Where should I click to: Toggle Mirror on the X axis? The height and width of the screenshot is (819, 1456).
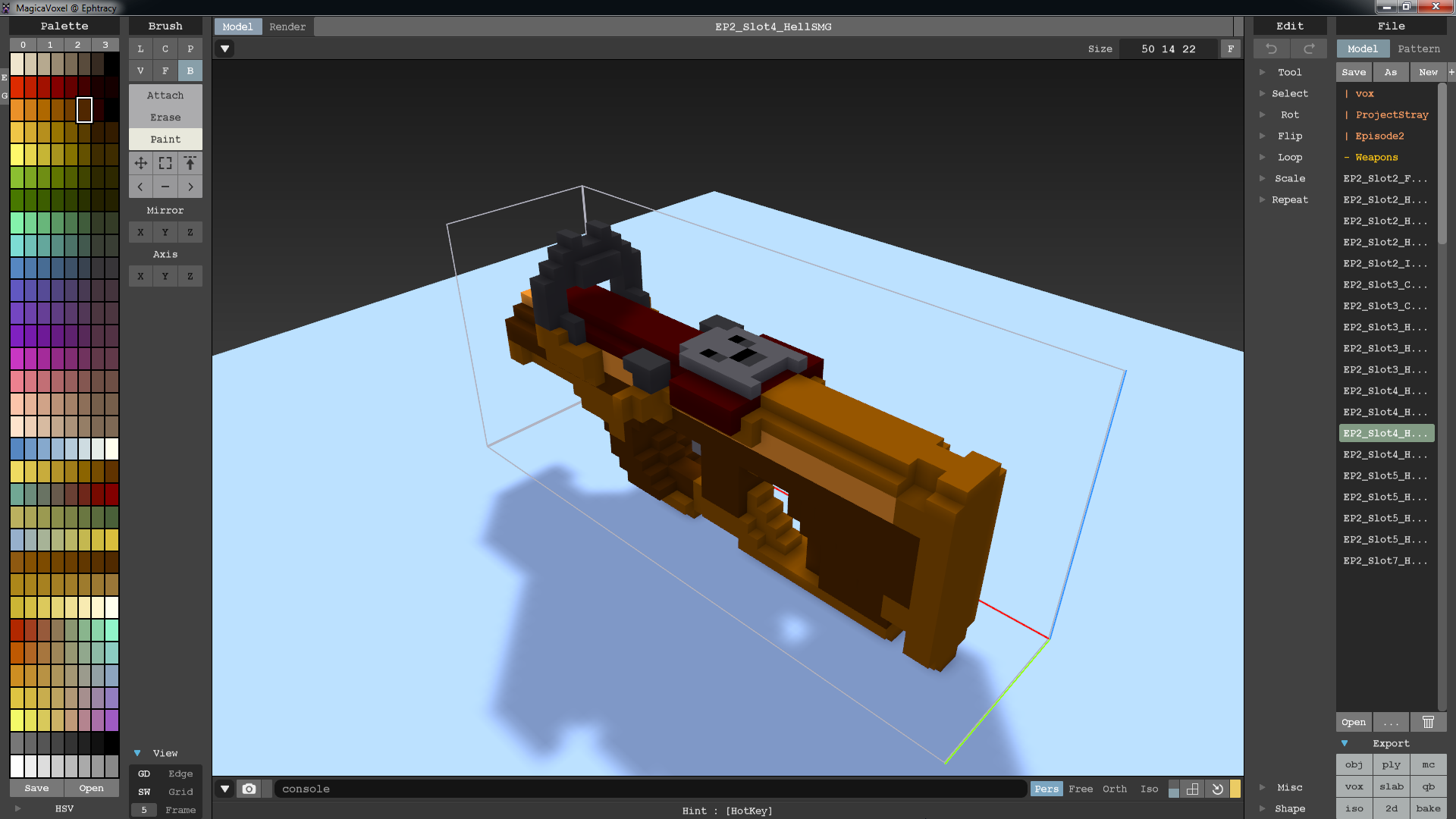140,231
